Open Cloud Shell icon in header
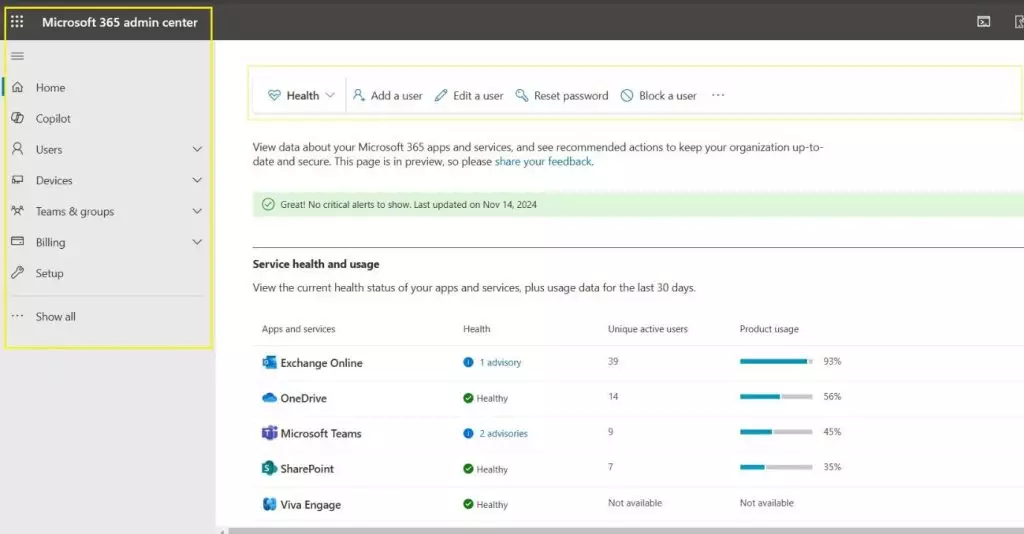This screenshot has height=534, width=1024. pyautogui.click(x=984, y=21)
